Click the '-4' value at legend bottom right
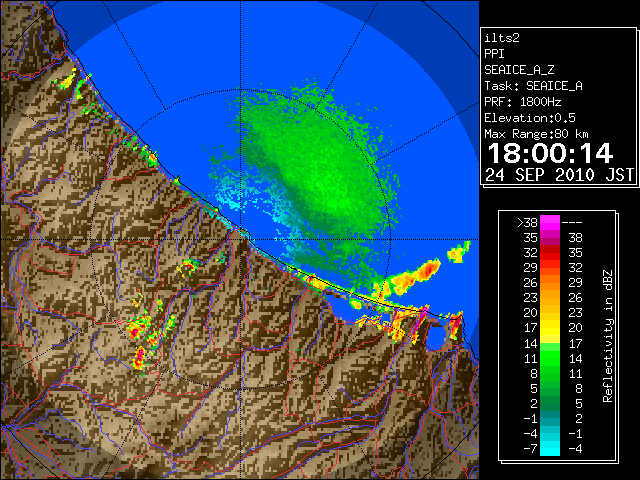Screen dimensions: 640x480 [575, 449]
